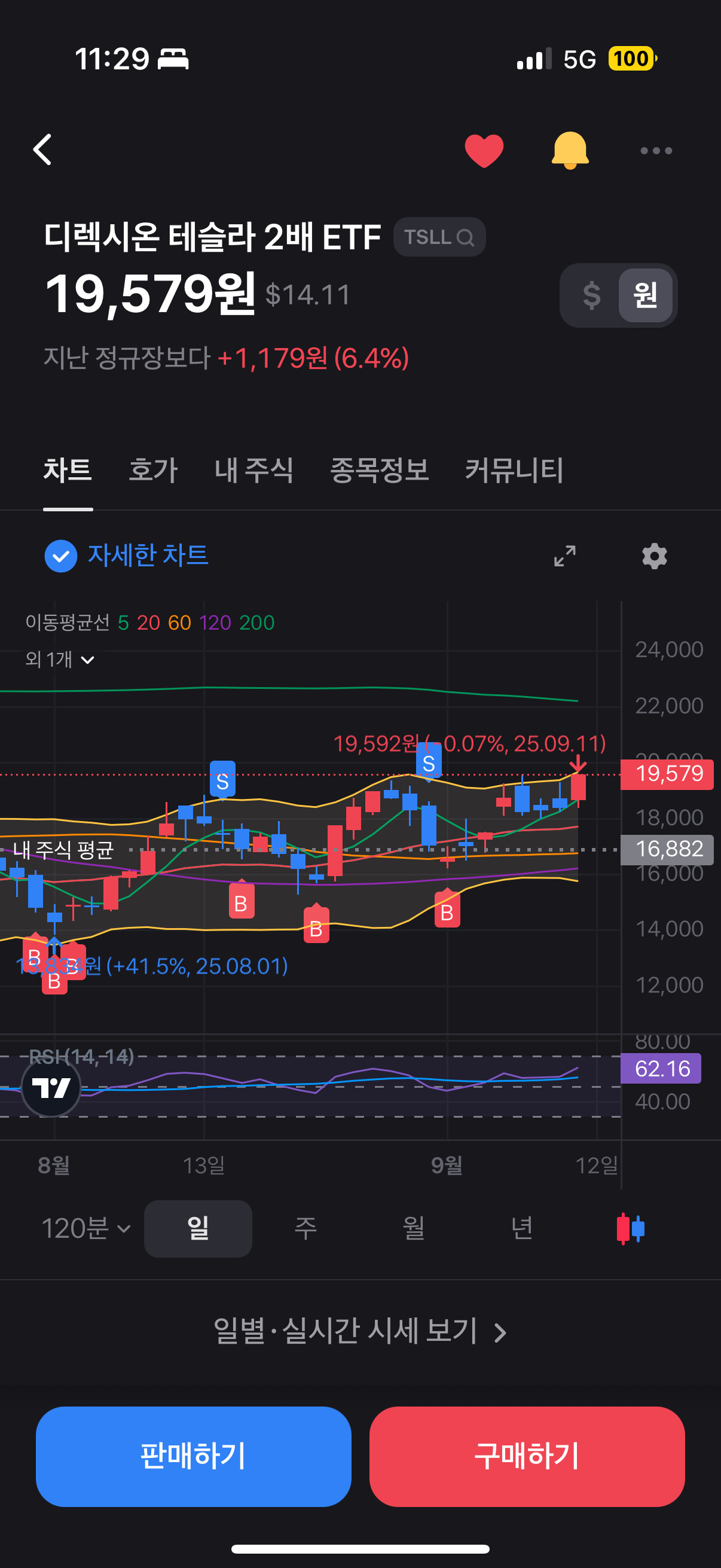
Task: Tap the 60-day moving average label
Action: [179, 623]
